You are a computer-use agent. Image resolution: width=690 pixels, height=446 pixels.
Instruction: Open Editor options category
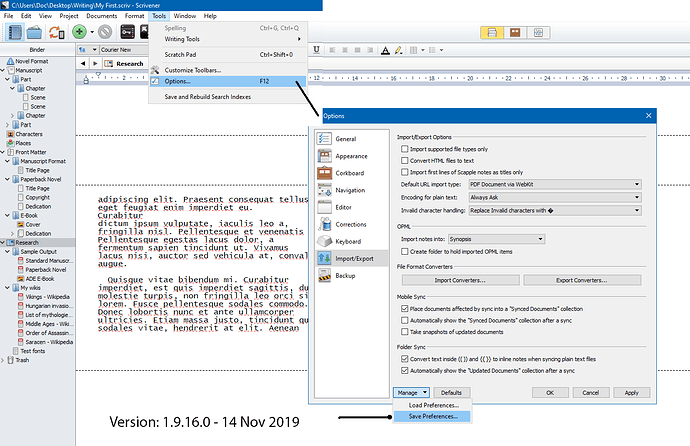[x=352, y=207]
